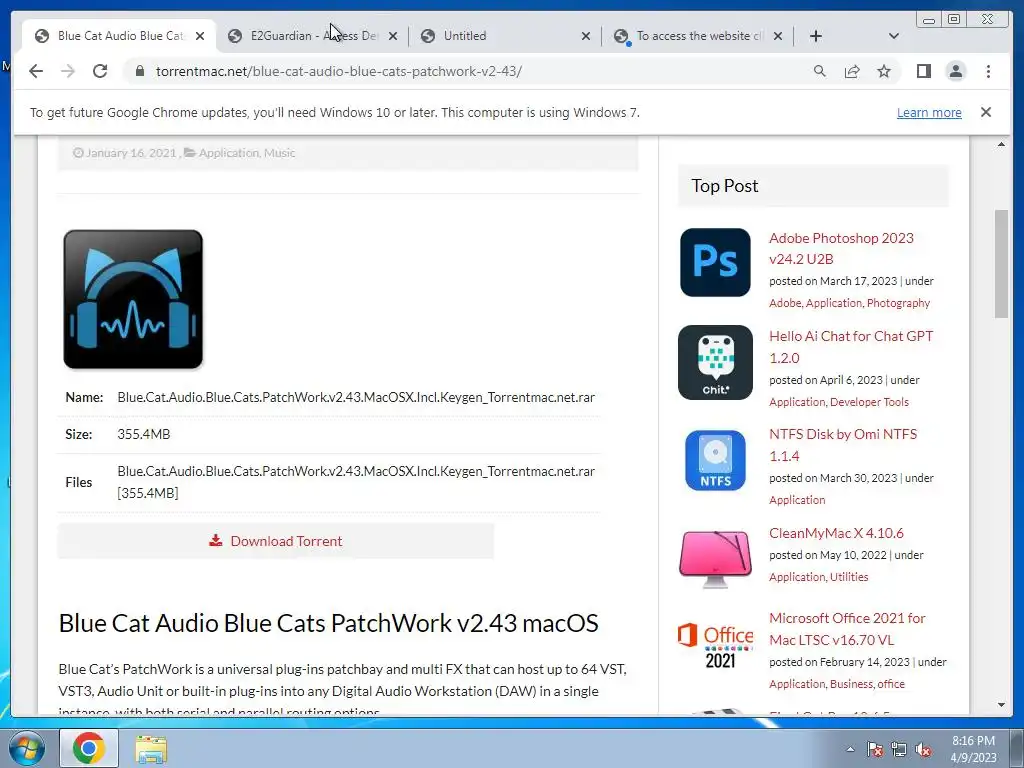Open the Microsoft Office 2021 for Mac post
The image size is (1024, 768).
(847, 629)
